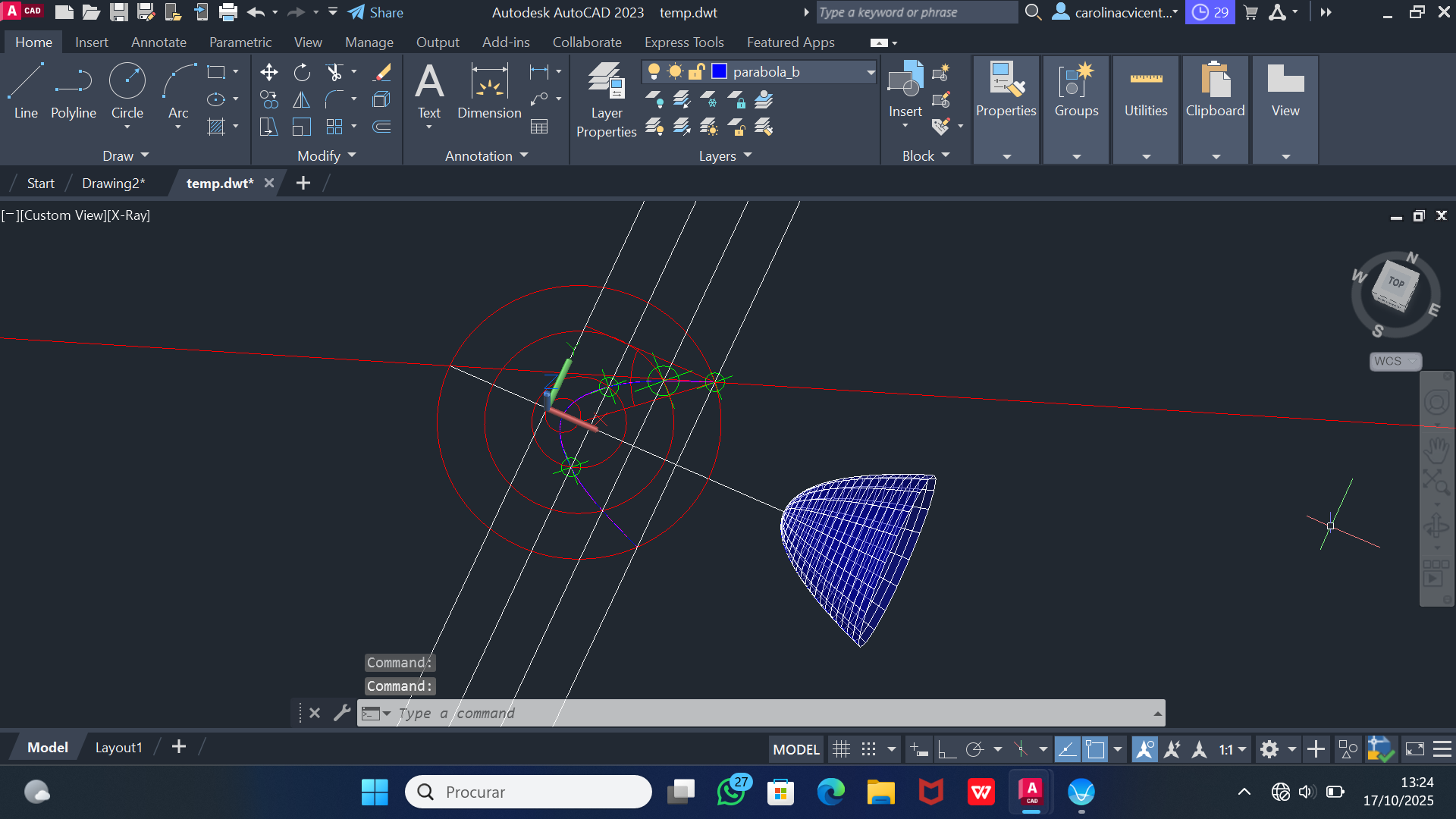
Task: Click the Rotate tool icon
Action: tap(302, 72)
